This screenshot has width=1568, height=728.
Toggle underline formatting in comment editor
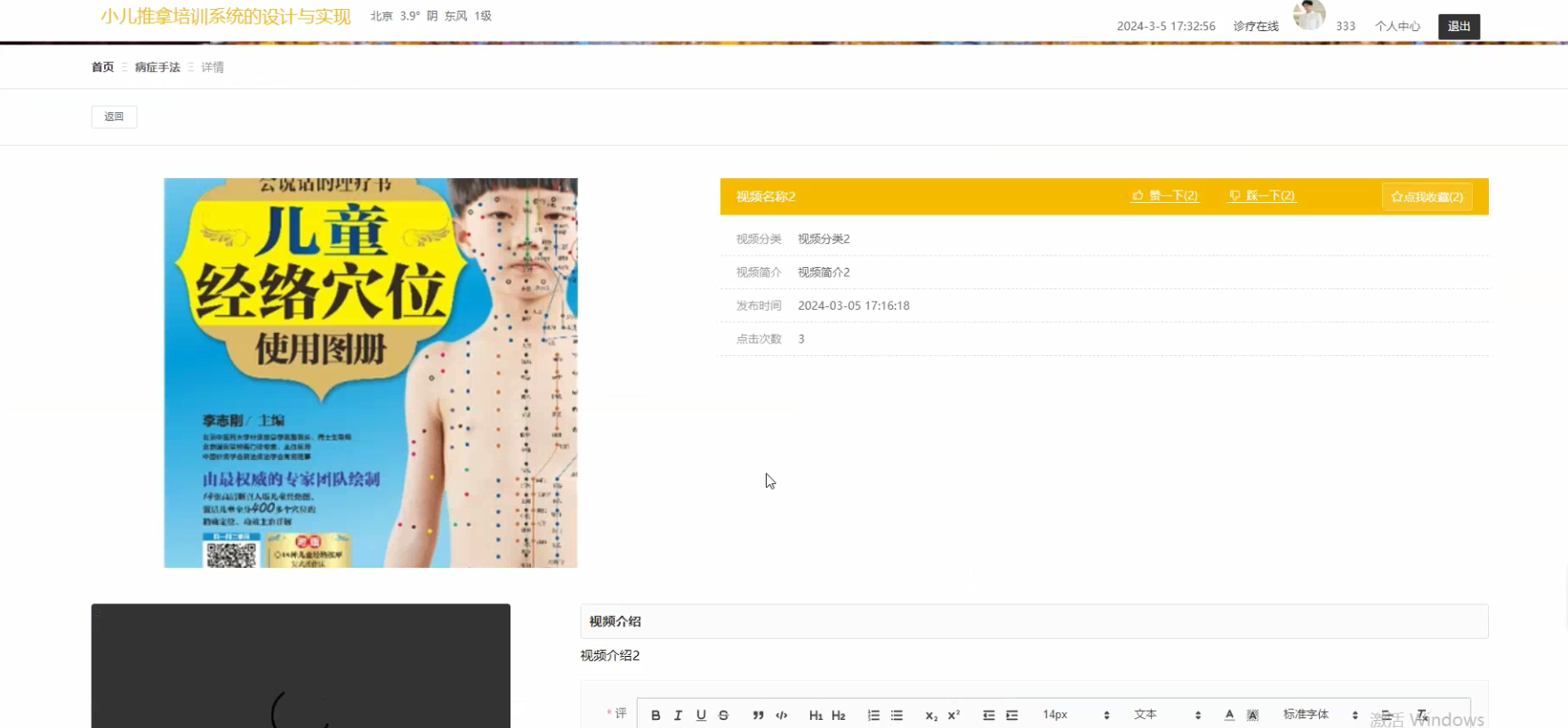click(701, 715)
